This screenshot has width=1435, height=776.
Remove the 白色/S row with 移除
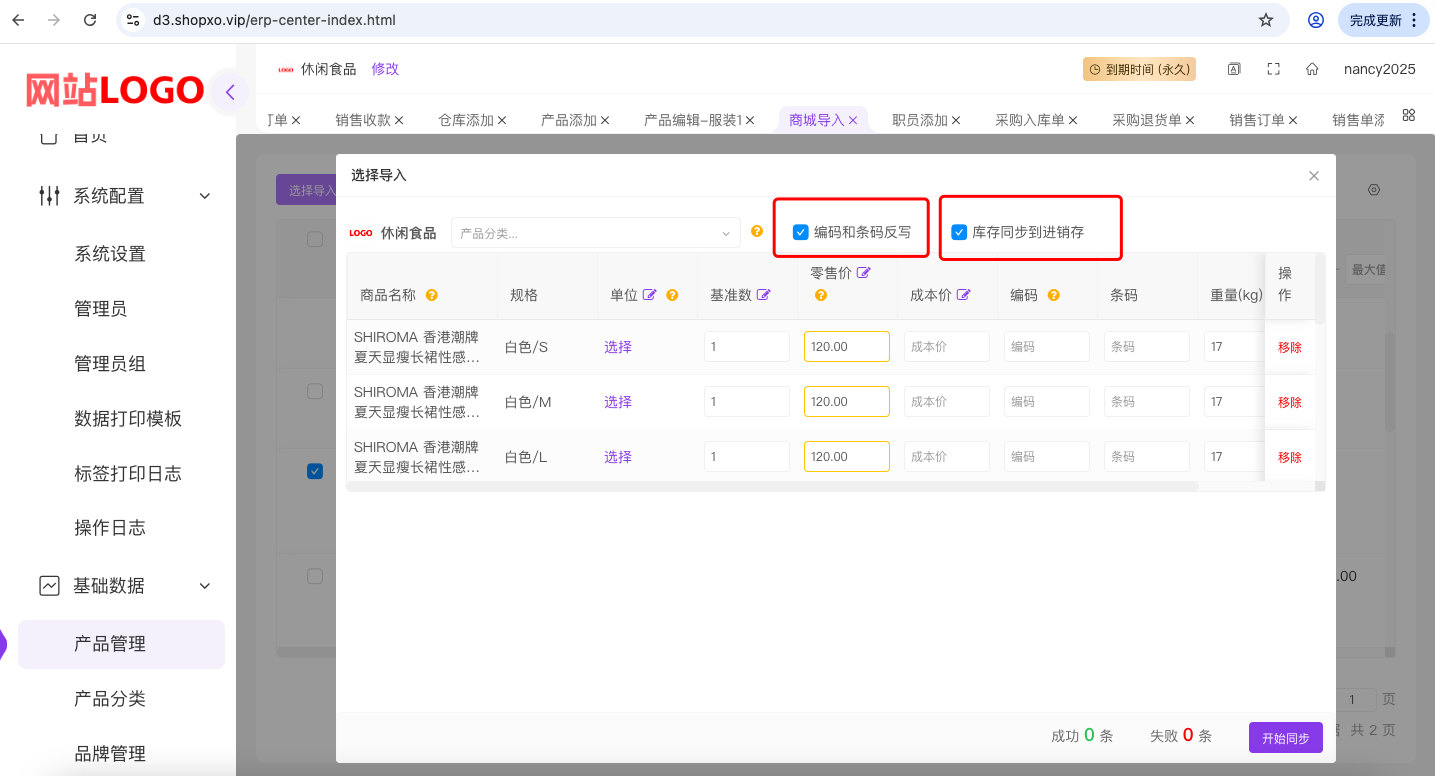click(x=1290, y=347)
